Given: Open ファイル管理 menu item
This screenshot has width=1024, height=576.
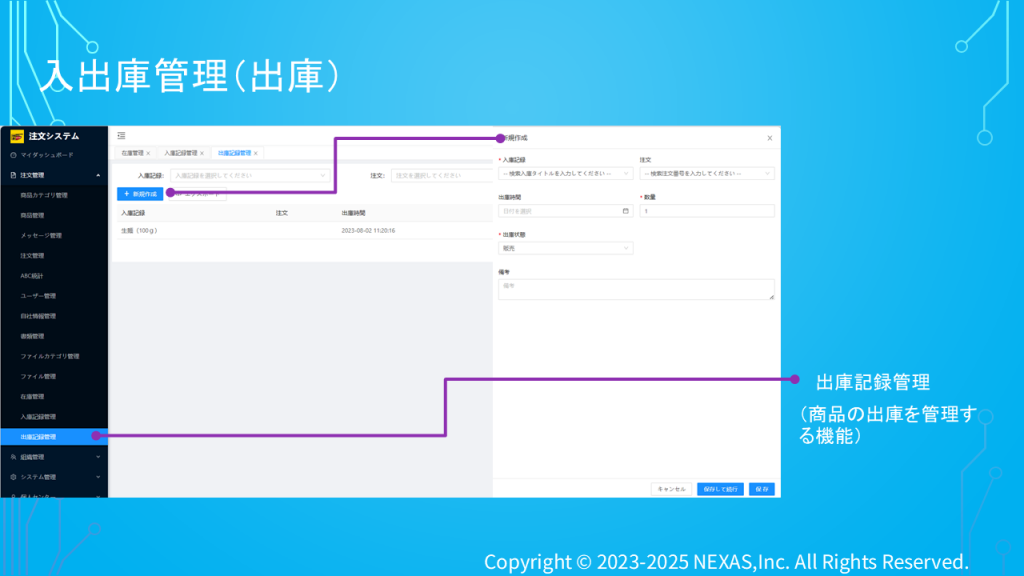Looking at the screenshot, I should click(x=38, y=377).
